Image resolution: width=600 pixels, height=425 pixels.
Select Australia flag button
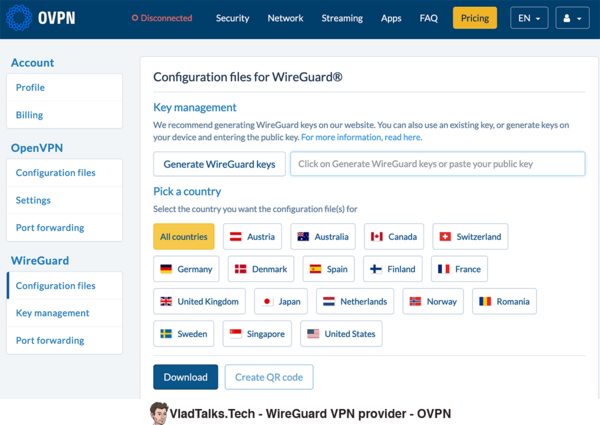click(x=323, y=236)
